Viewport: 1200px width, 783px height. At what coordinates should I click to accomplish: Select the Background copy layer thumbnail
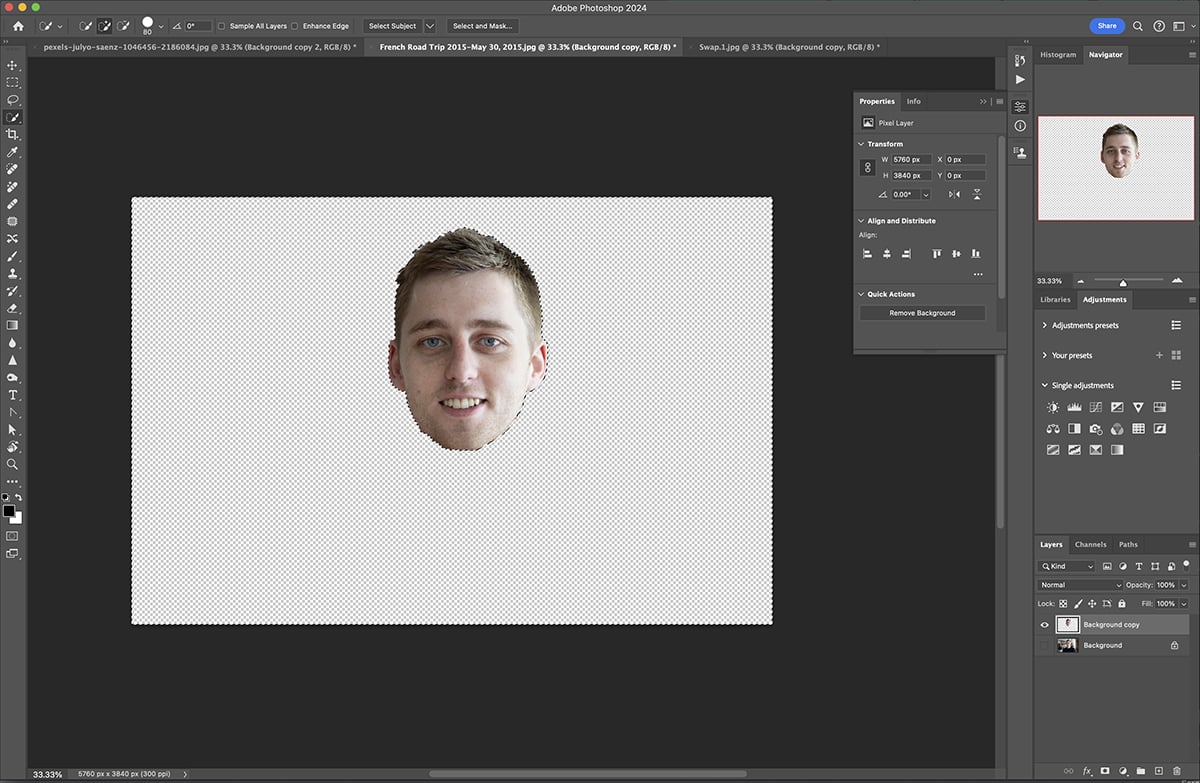[1068, 624]
